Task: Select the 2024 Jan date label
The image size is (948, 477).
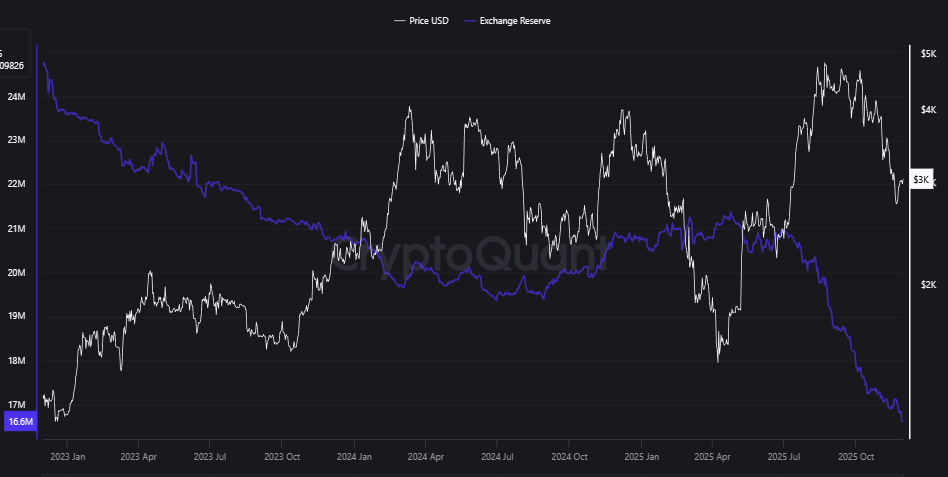Action: click(354, 455)
